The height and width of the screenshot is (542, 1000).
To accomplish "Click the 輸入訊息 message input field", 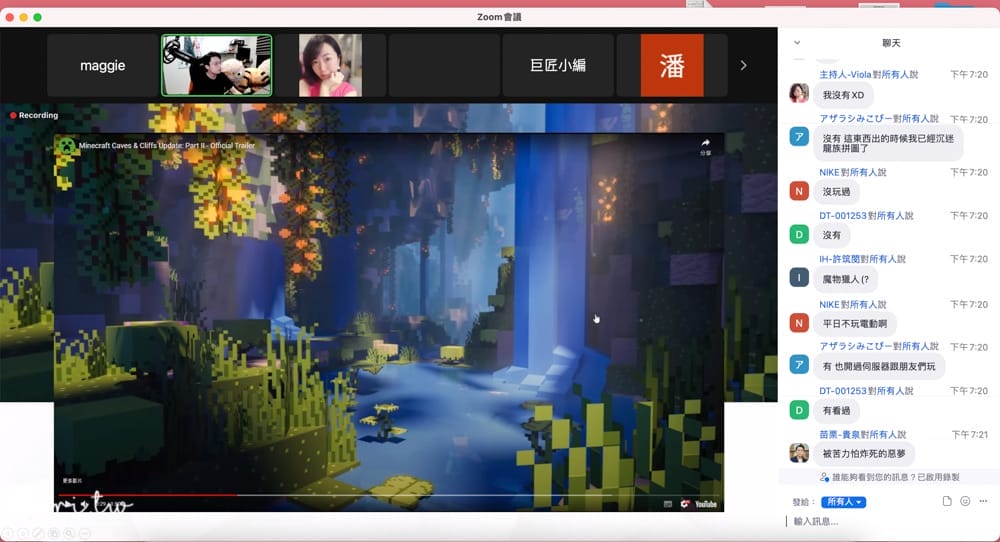I will [890, 521].
